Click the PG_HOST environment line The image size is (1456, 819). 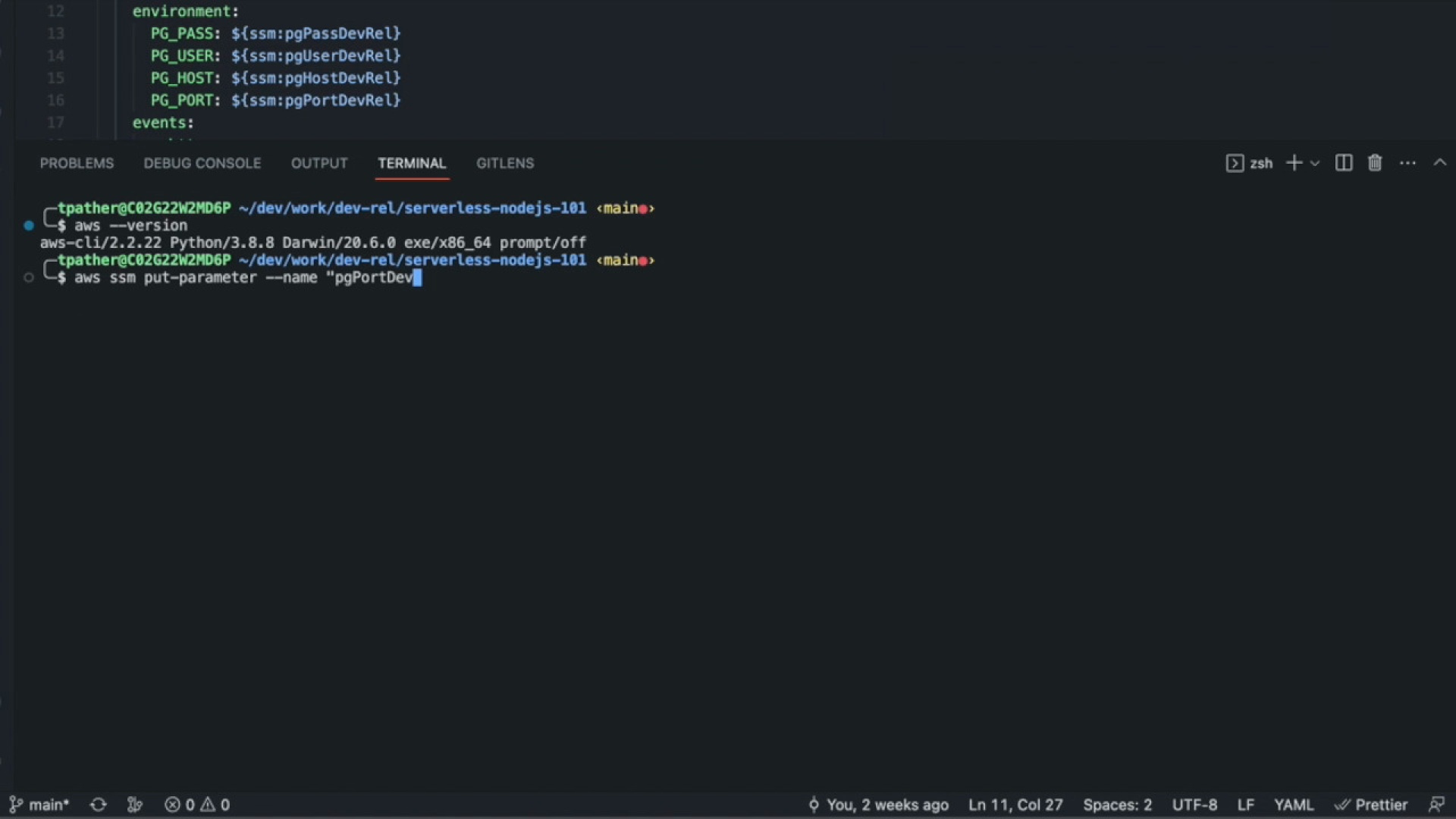click(275, 77)
